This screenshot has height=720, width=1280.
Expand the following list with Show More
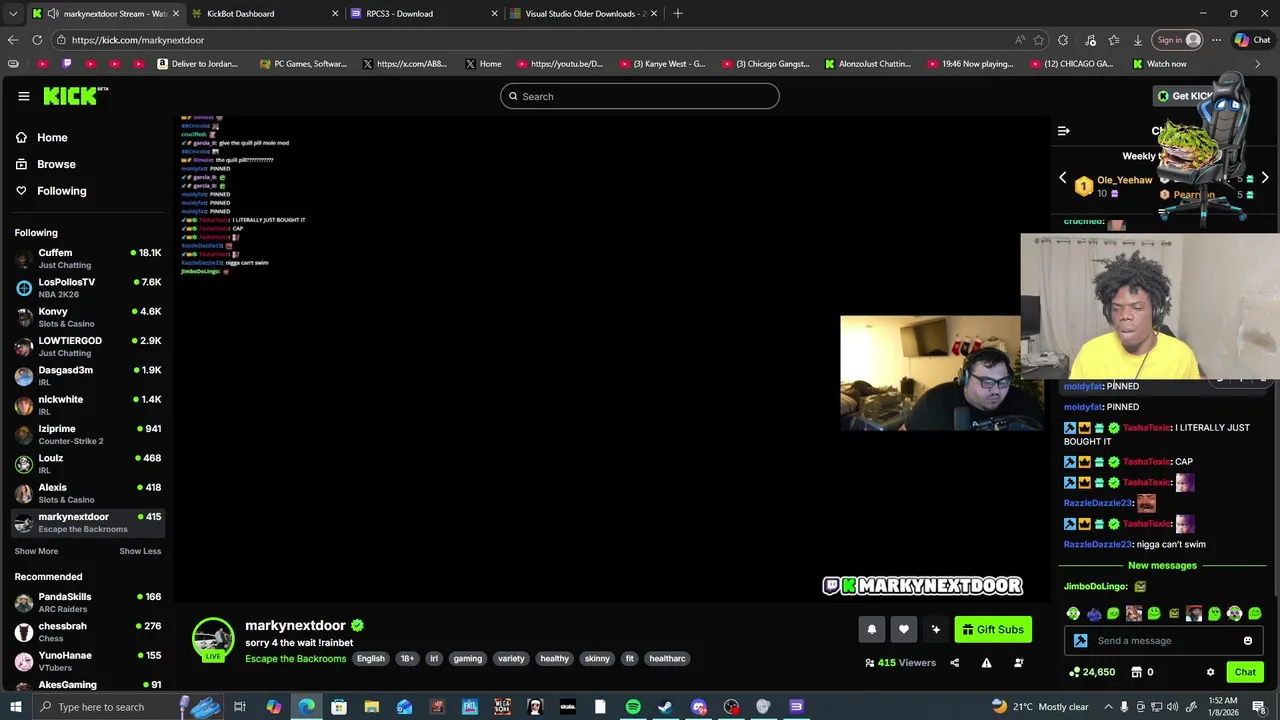click(36, 551)
